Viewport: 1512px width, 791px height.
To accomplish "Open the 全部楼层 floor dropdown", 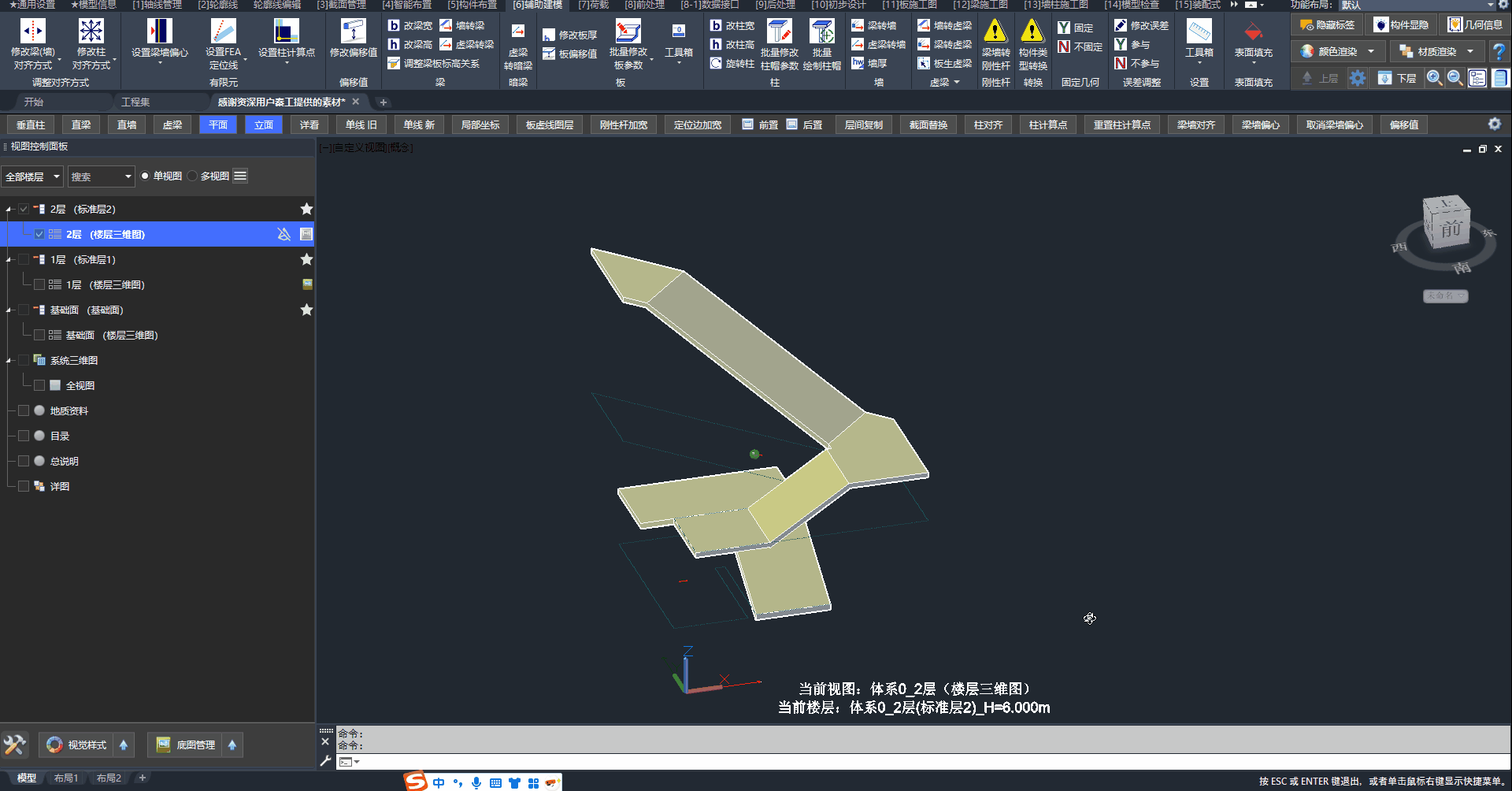I will click(32, 176).
